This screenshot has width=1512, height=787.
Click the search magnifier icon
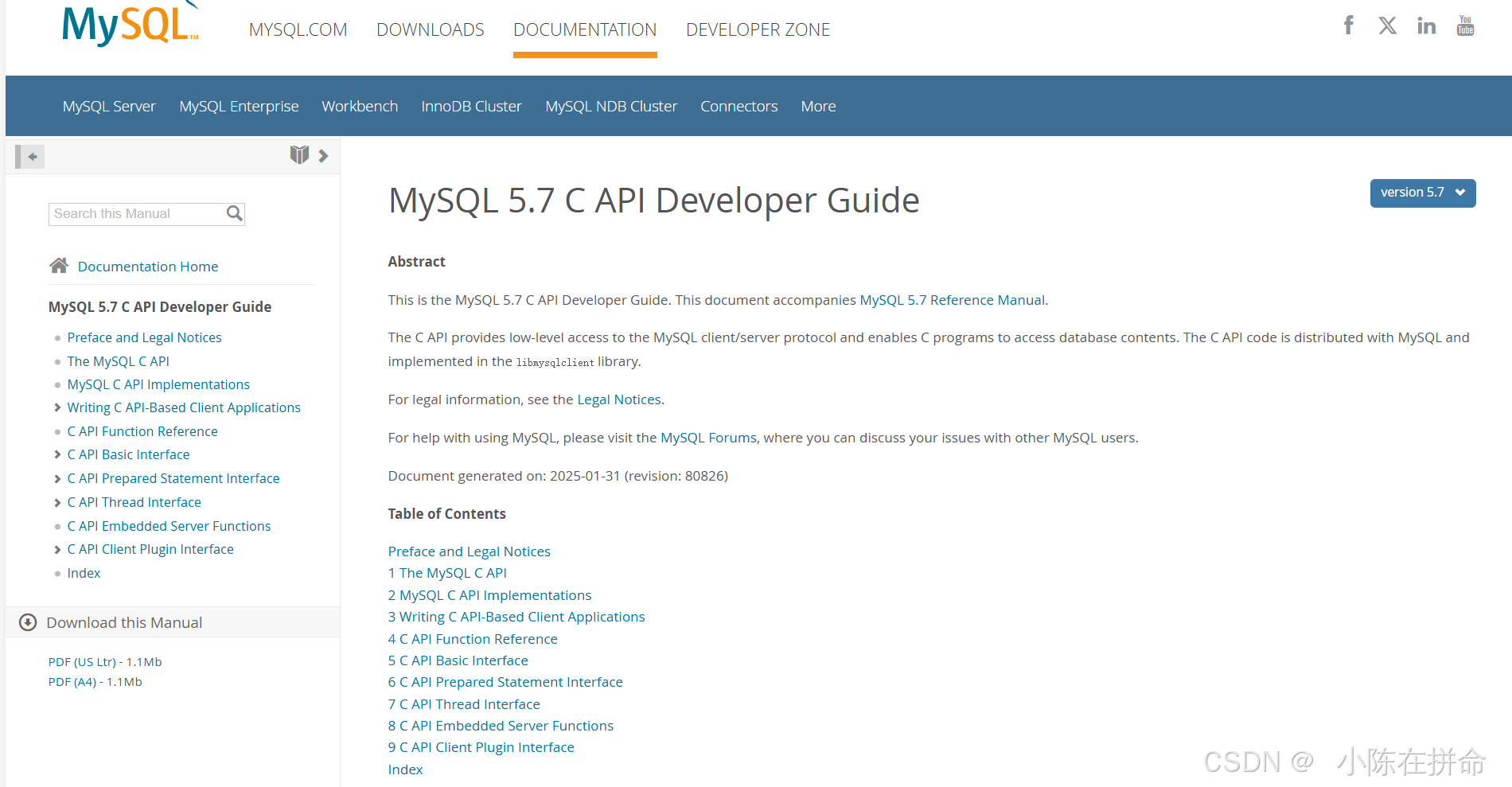point(234,213)
